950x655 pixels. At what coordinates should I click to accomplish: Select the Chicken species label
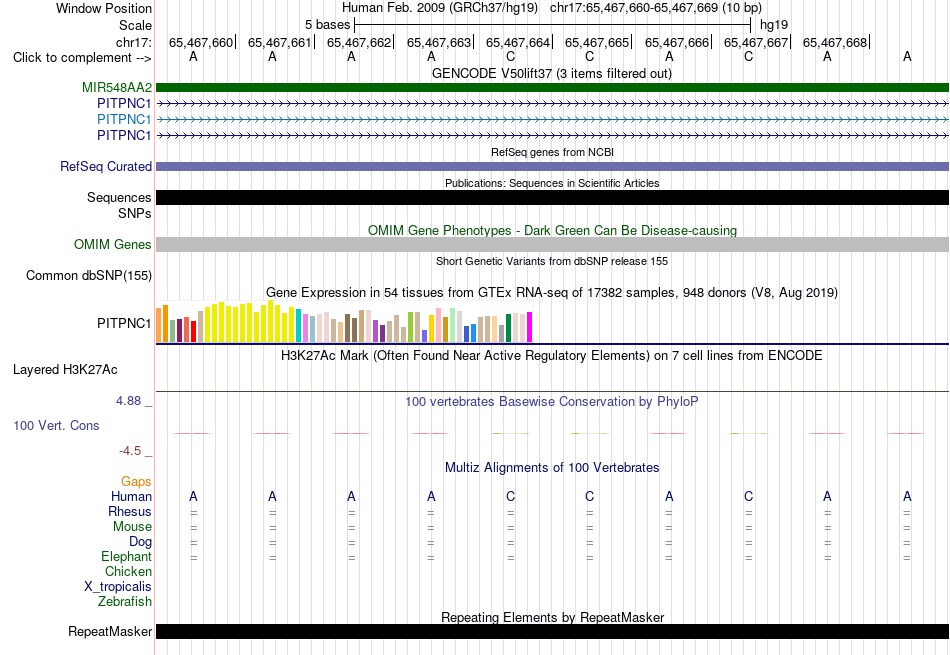click(x=128, y=572)
